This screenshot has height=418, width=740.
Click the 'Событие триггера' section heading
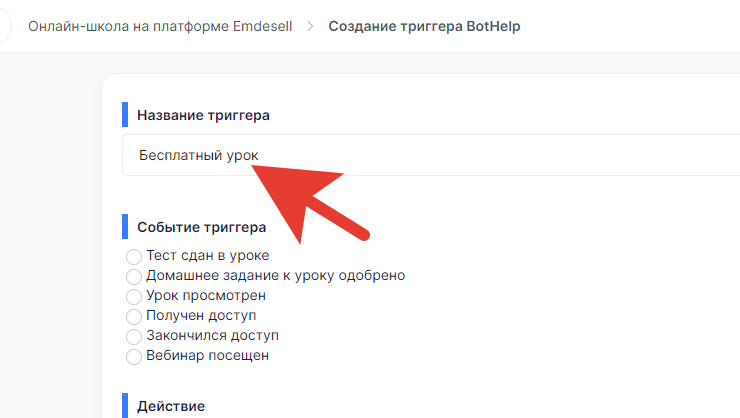202,227
